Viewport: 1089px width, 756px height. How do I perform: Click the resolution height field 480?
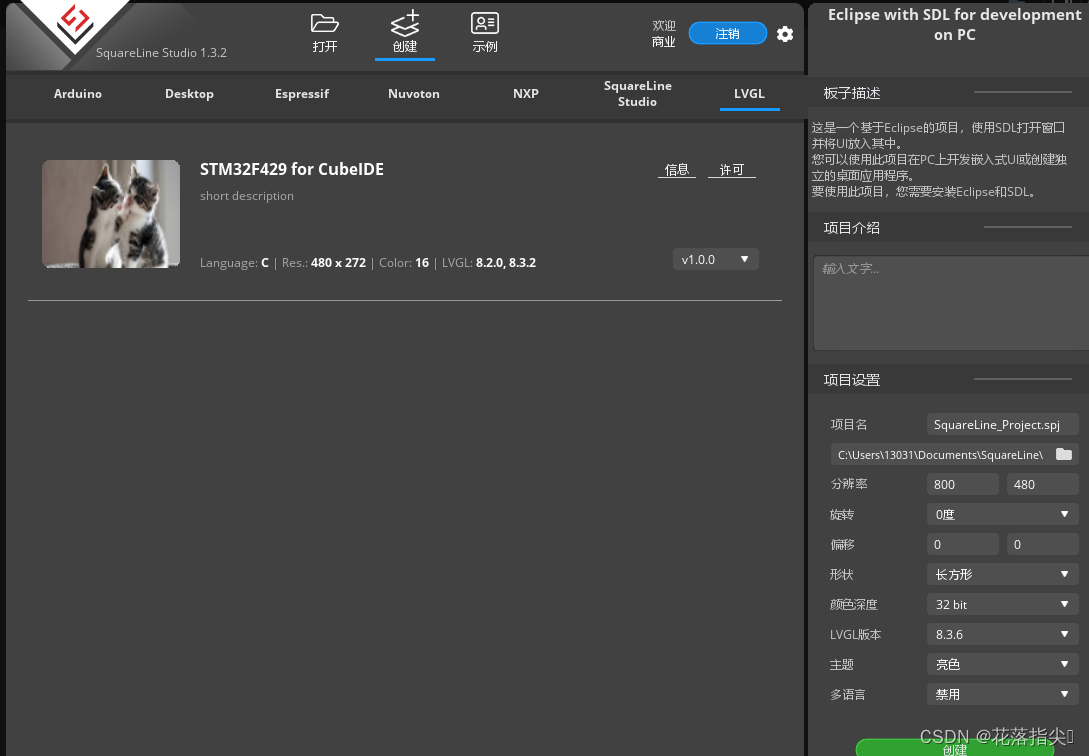pyautogui.click(x=1042, y=484)
